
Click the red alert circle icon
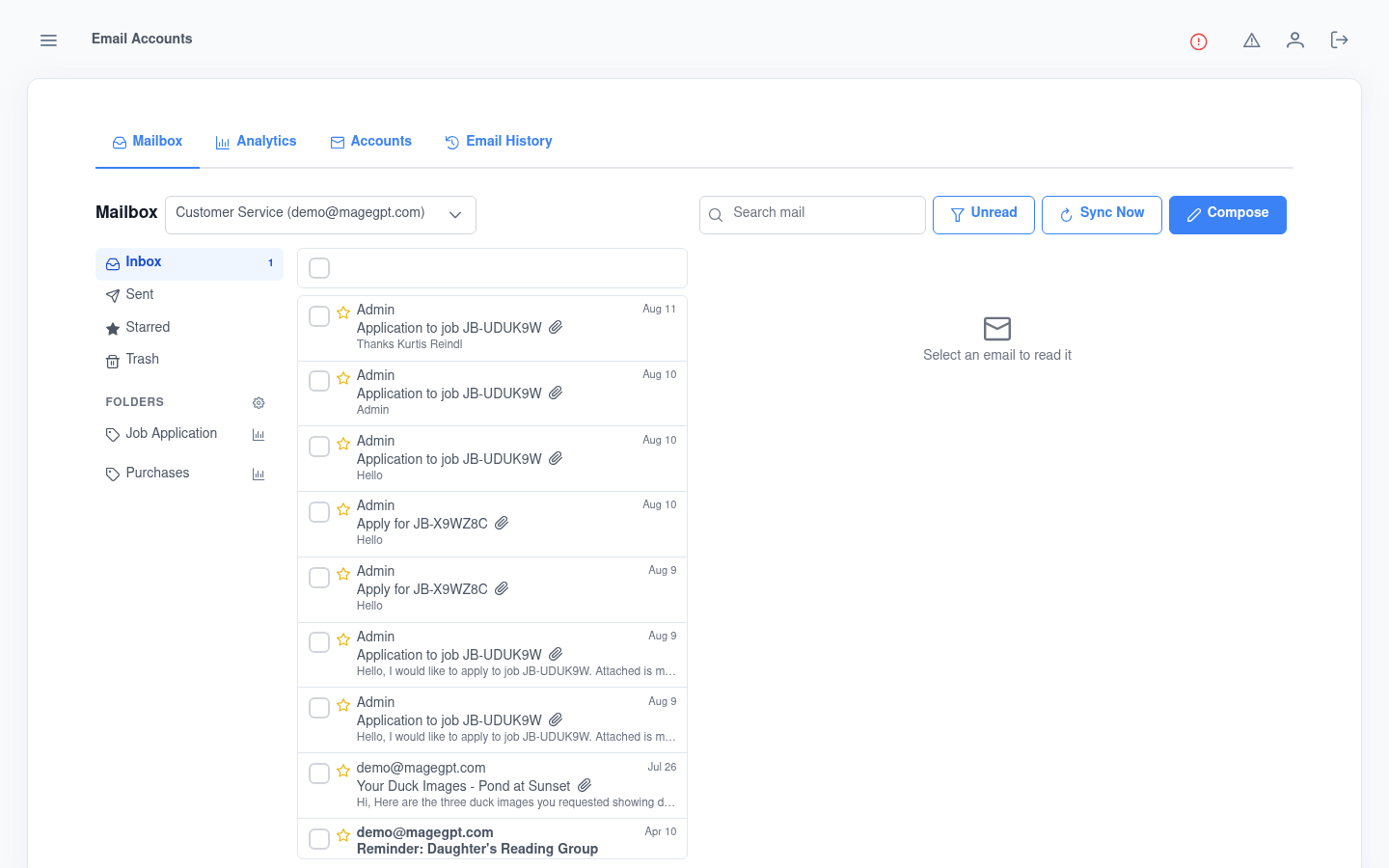point(1199,41)
